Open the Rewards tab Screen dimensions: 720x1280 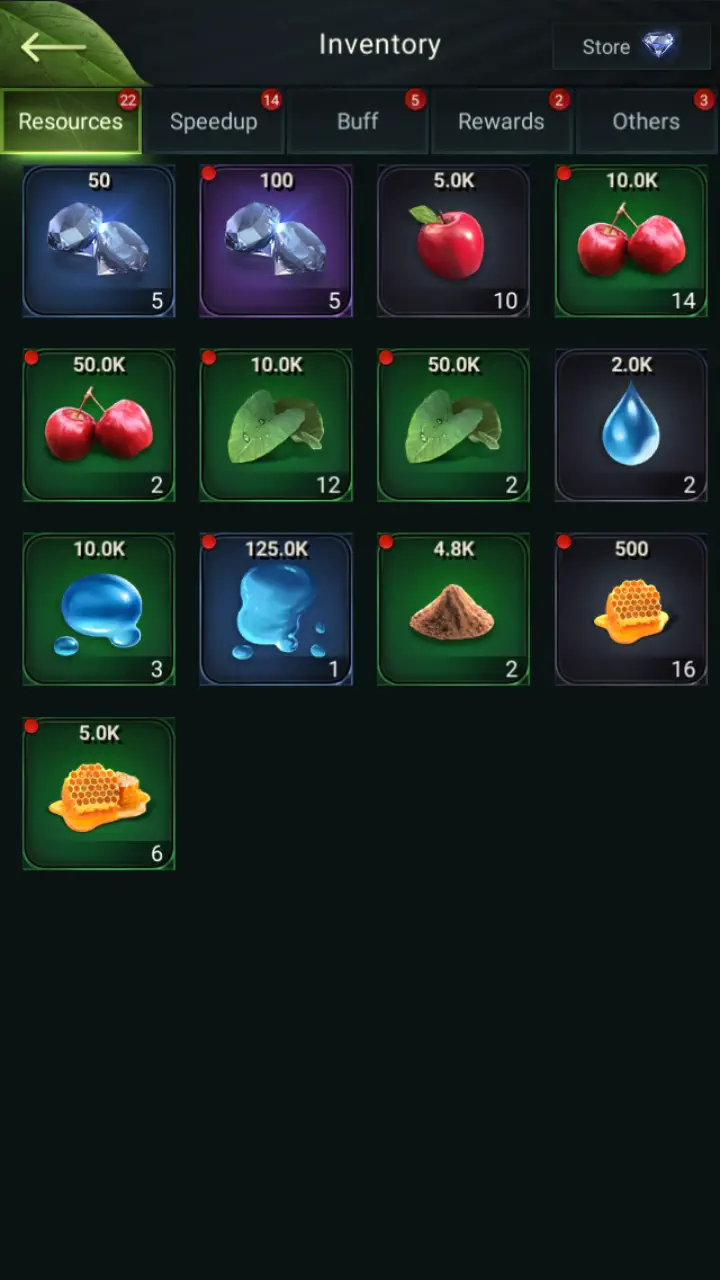click(x=501, y=121)
